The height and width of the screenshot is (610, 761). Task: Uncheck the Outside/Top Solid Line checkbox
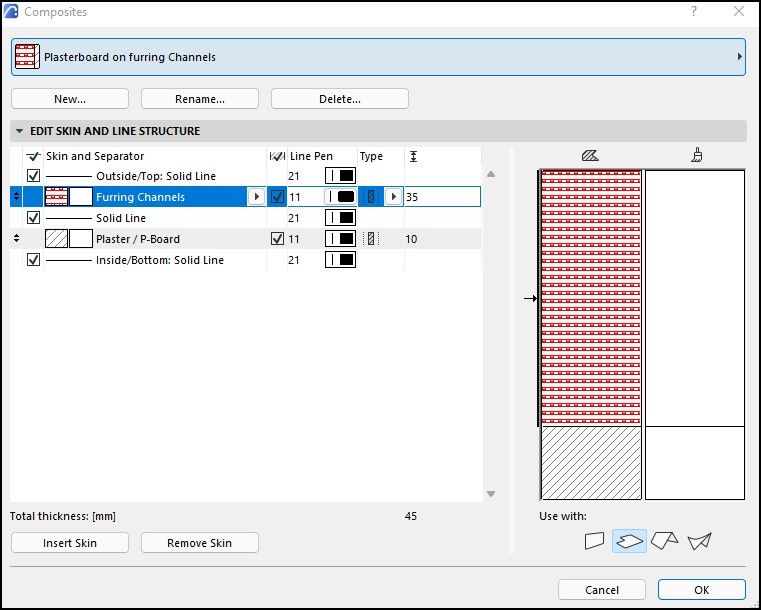click(x=33, y=176)
